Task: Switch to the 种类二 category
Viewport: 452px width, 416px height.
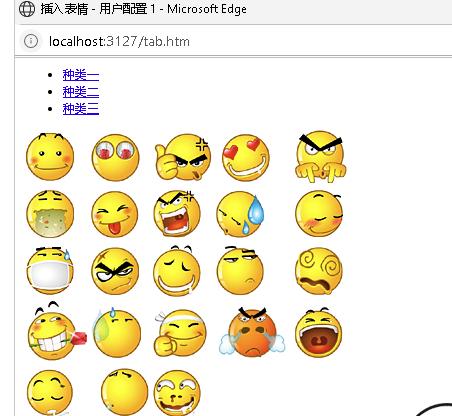Action: click(x=81, y=92)
